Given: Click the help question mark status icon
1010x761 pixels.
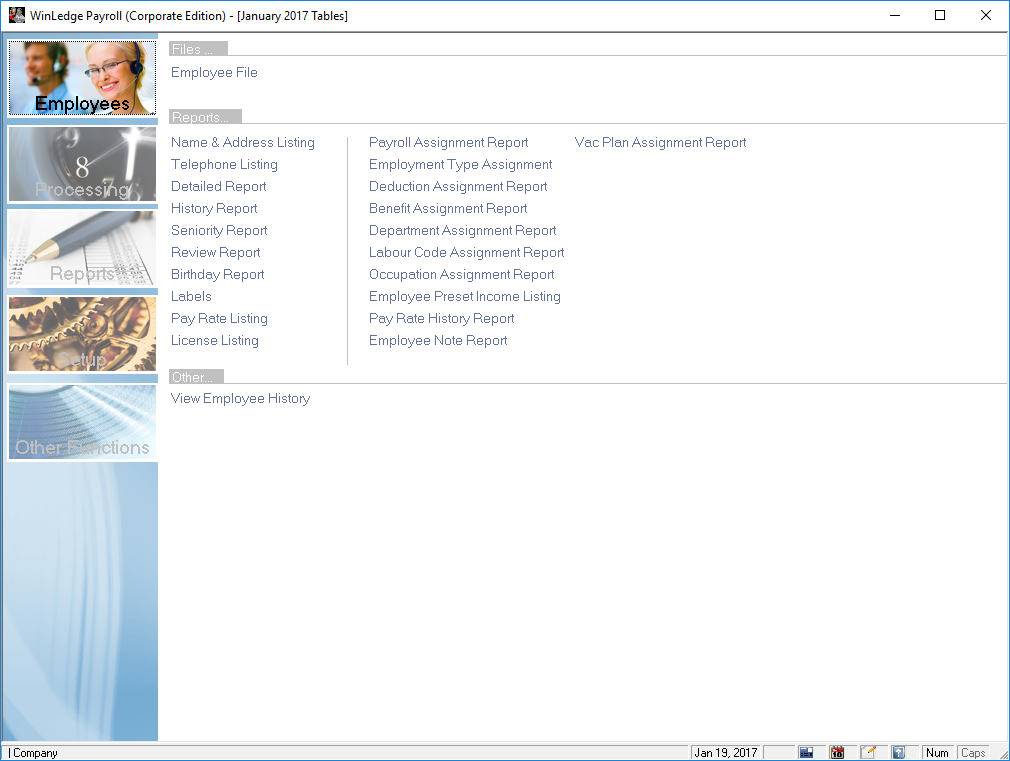Looking at the screenshot, I should tap(898, 752).
